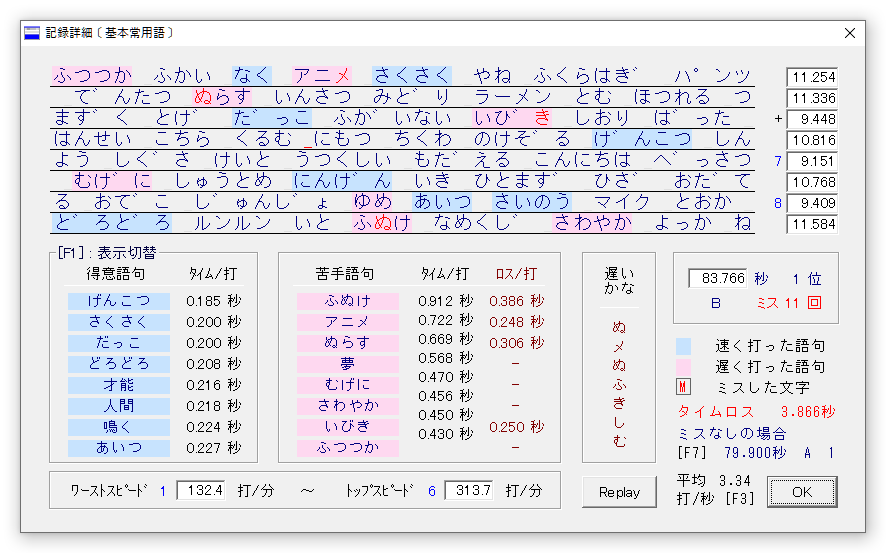Select あいつ in the 得意語句 list
Screen dimensions: 886x553
(119, 448)
